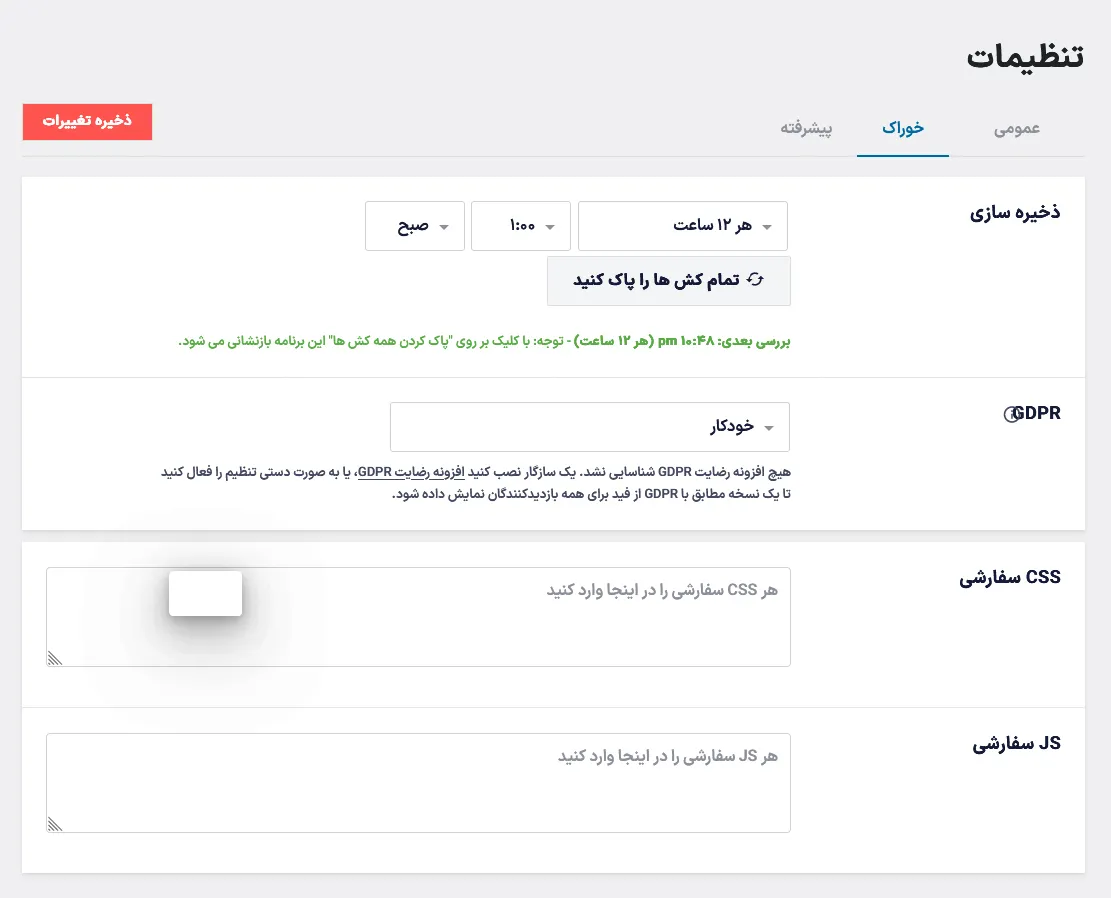Click the تمام کش ها را پاک کنید button

point(669,281)
